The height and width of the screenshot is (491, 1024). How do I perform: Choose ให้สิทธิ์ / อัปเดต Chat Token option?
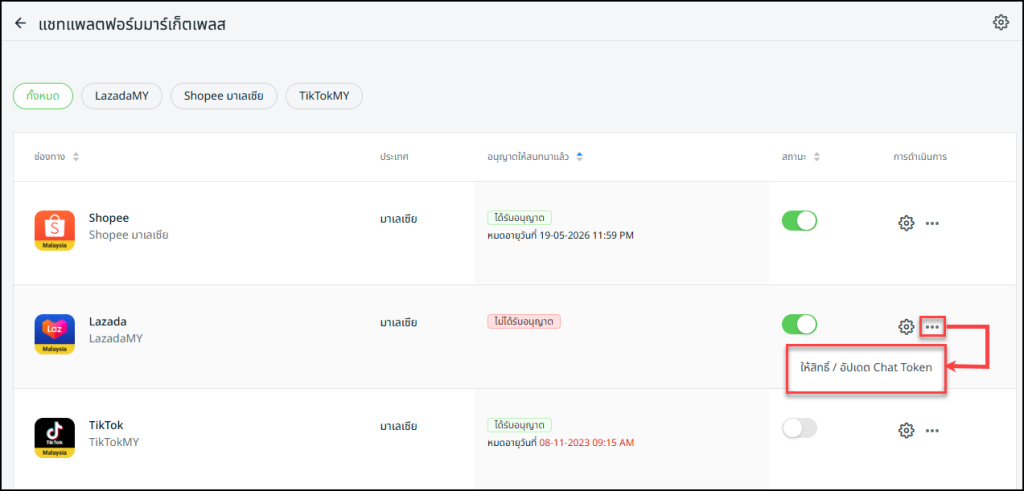point(866,367)
